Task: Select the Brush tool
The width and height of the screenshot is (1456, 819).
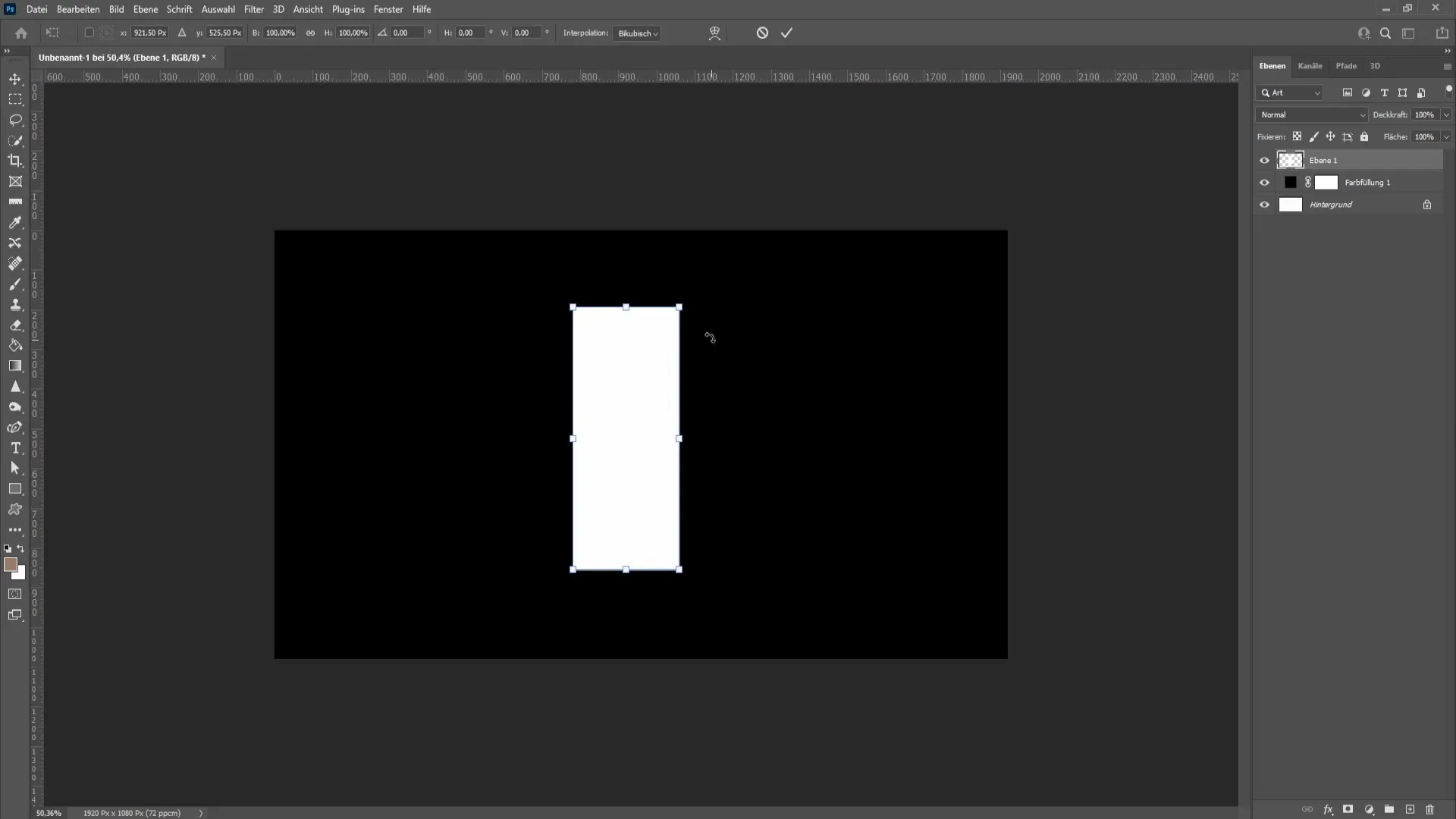Action: click(x=15, y=283)
